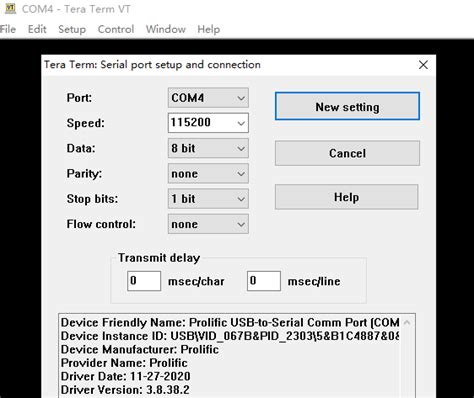Open the Window menu
Viewport: 474px width, 398px height.
tap(166, 29)
